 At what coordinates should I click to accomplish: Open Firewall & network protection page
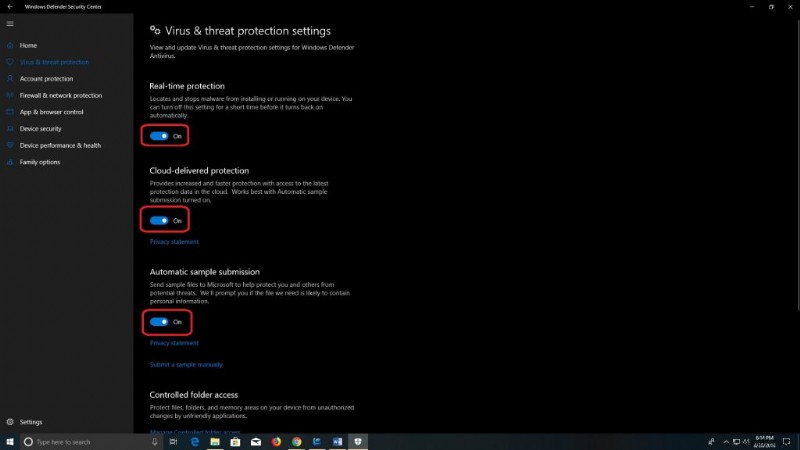click(61, 95)
